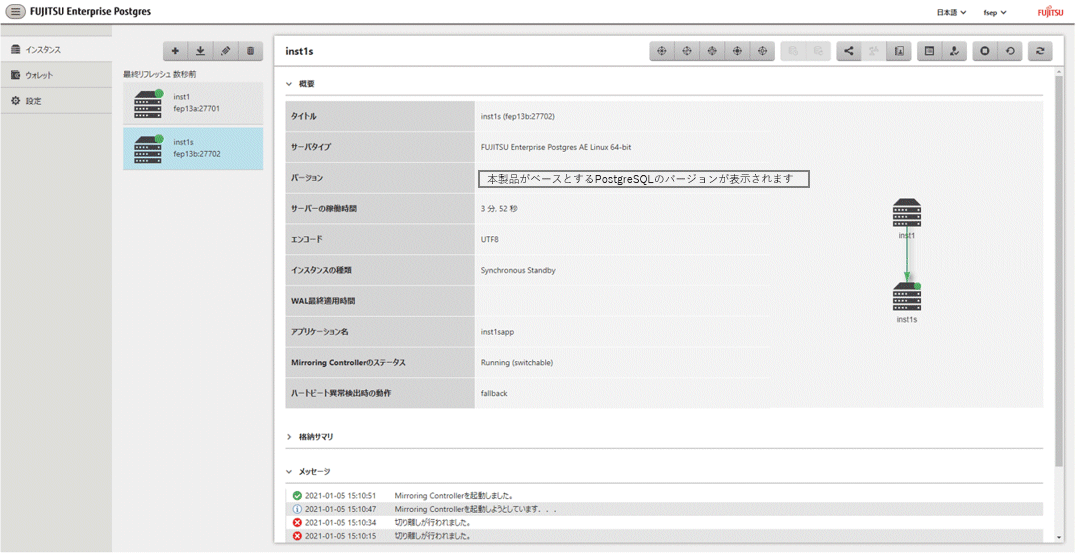The width and height of the screenshot is (1076, 553).
Task: Click the 切り離しが行われました message at 15:10:34
Action: [664, 522]
